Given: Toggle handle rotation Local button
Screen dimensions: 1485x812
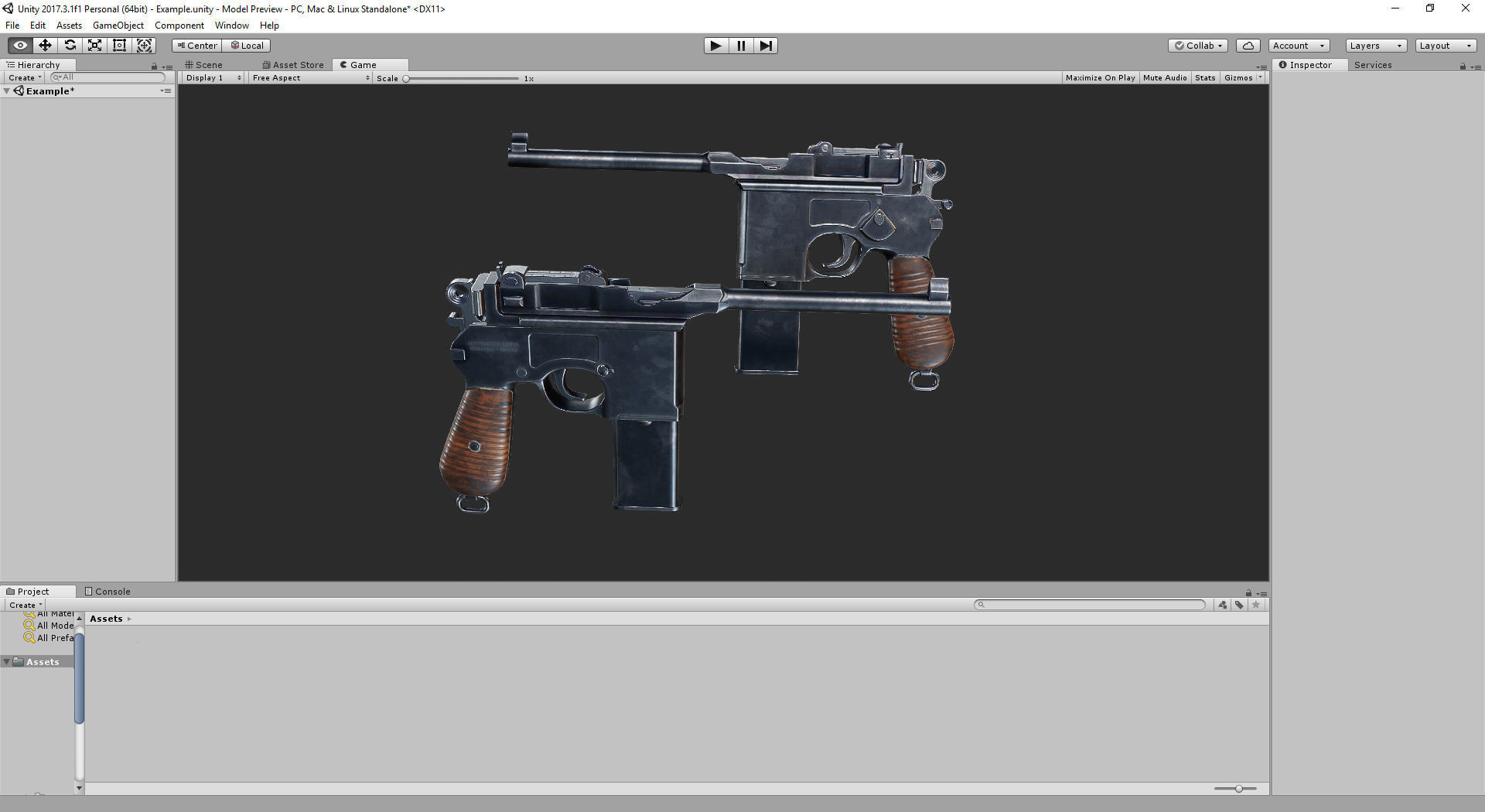Looking at the screenshot, I should (x=246, y=46).
